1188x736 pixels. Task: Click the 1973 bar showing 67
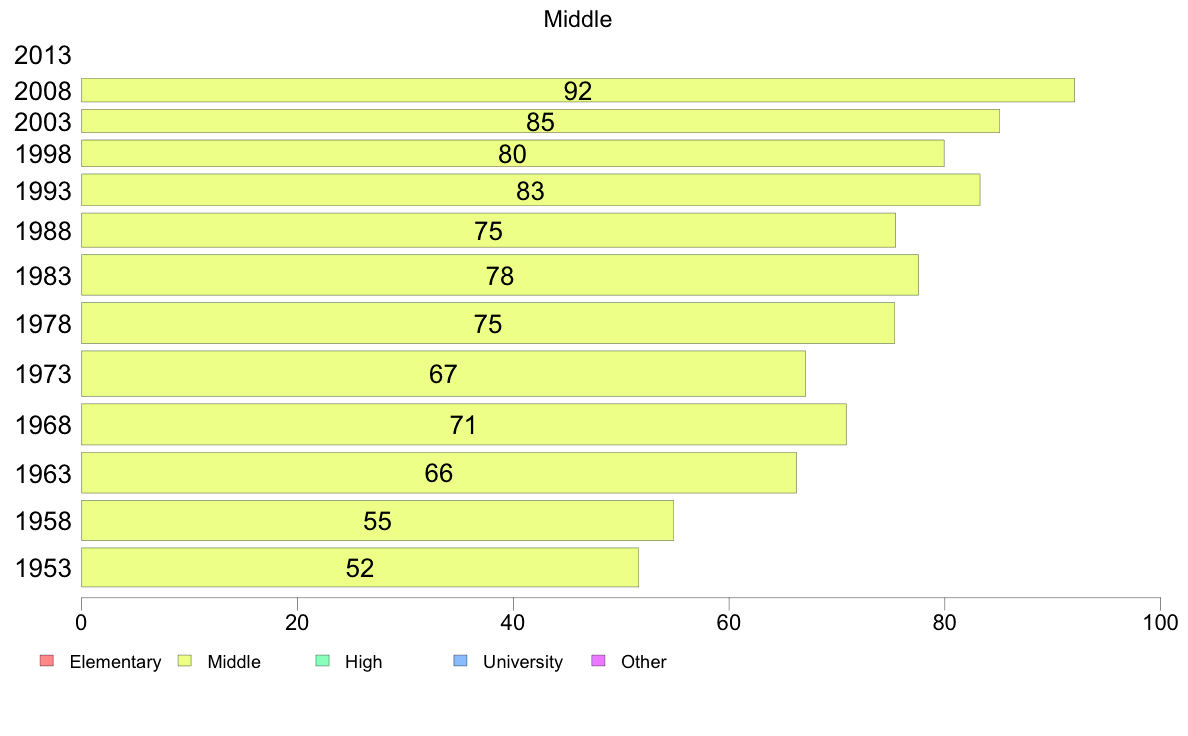[x=443, y=374]
